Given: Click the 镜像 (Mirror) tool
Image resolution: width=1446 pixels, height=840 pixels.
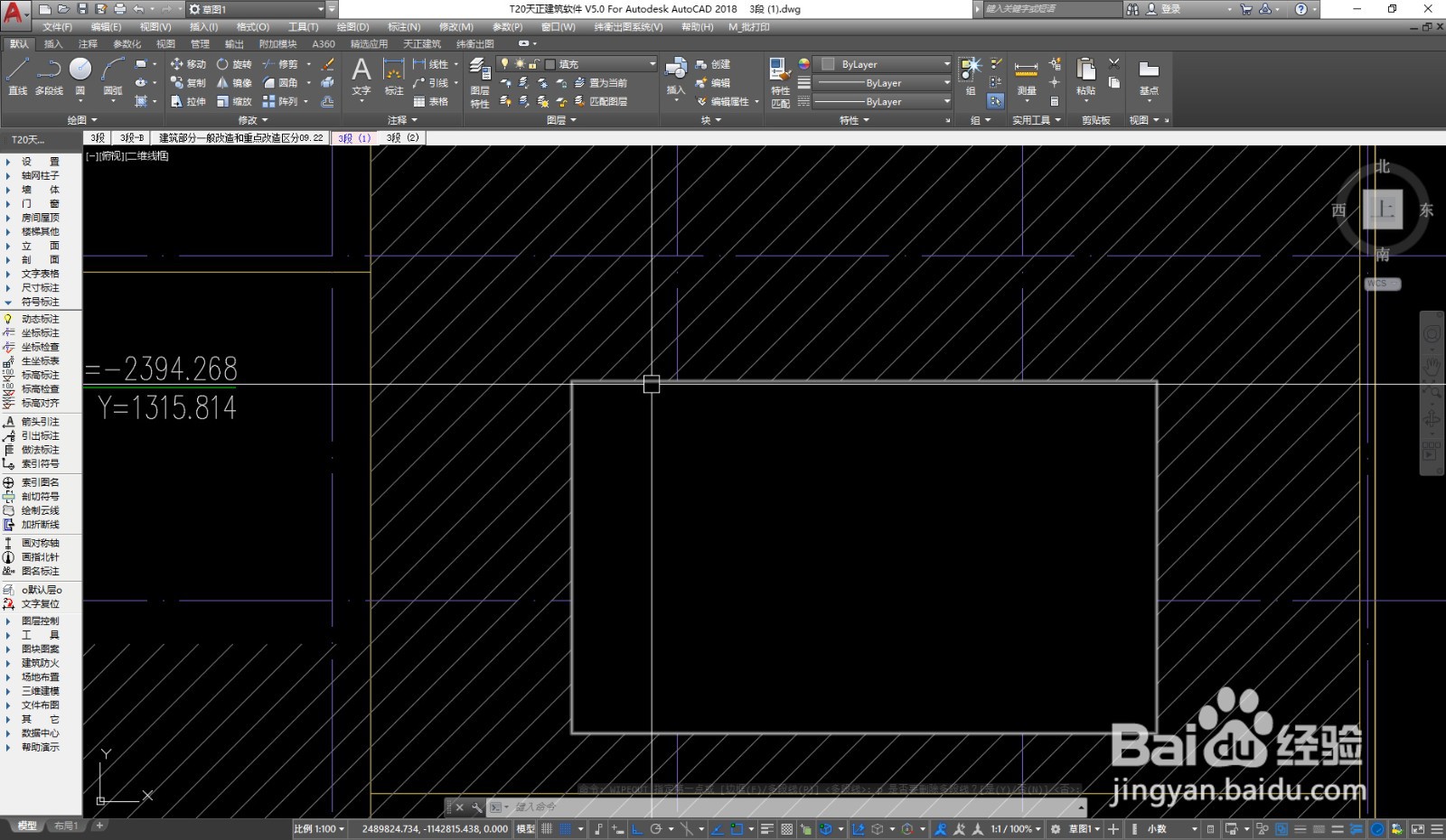Looking at the screenshot, I should click(234, 83).
